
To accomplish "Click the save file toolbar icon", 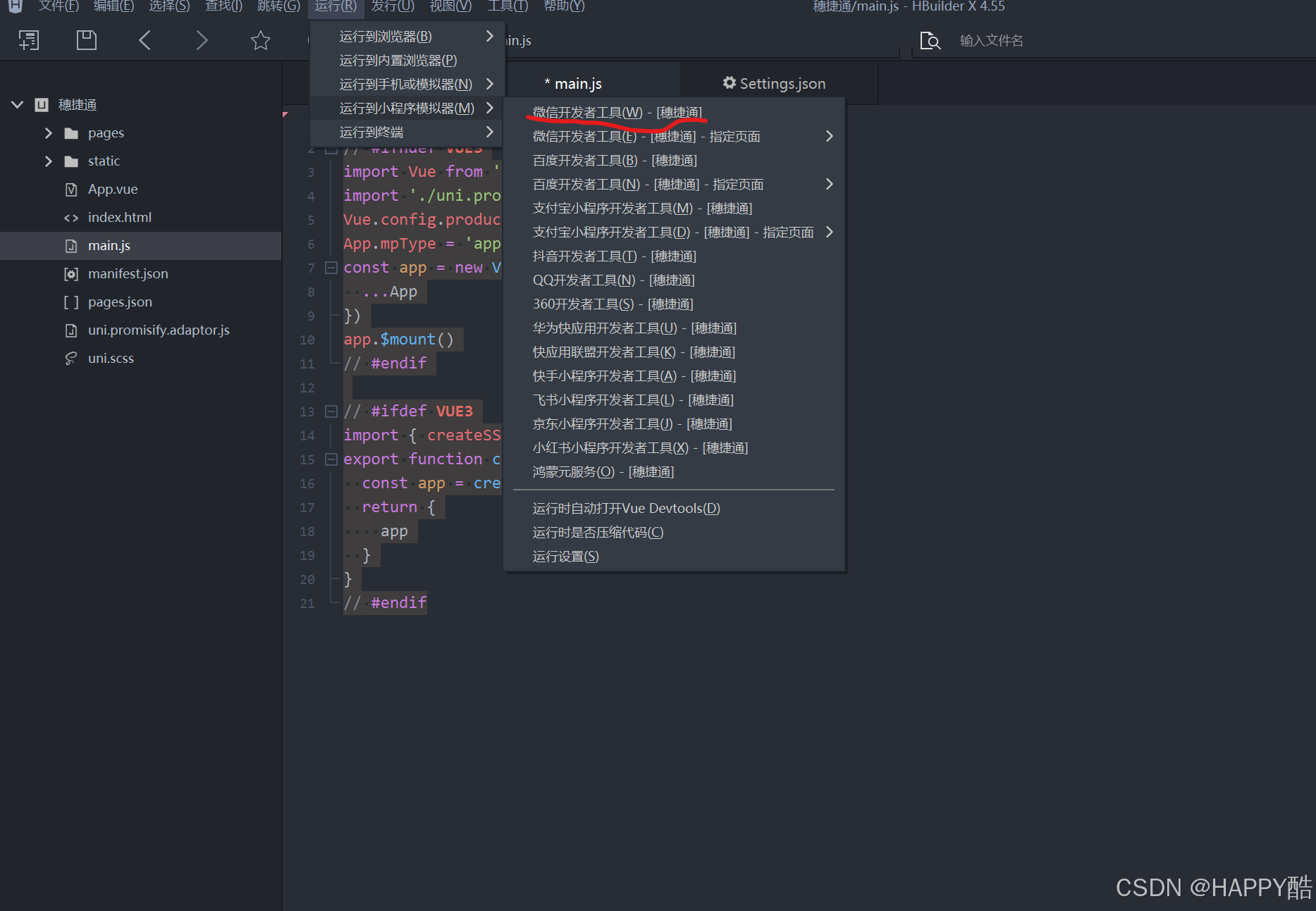I will pos(87,40).
